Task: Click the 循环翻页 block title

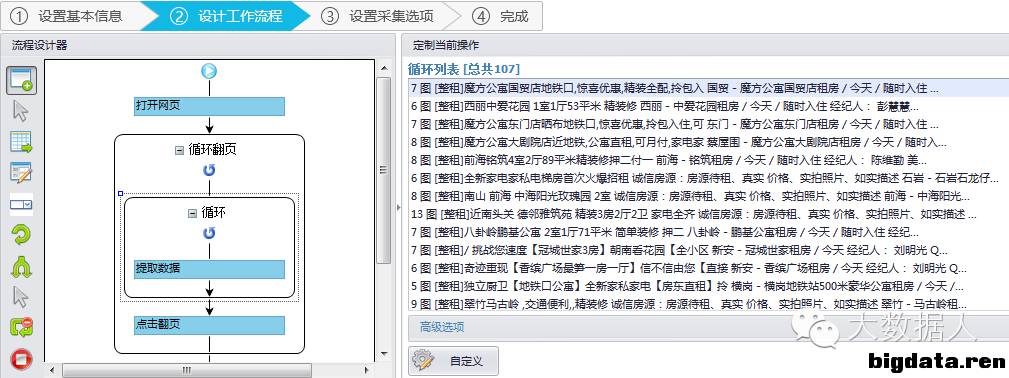Action: pos(212,150)
